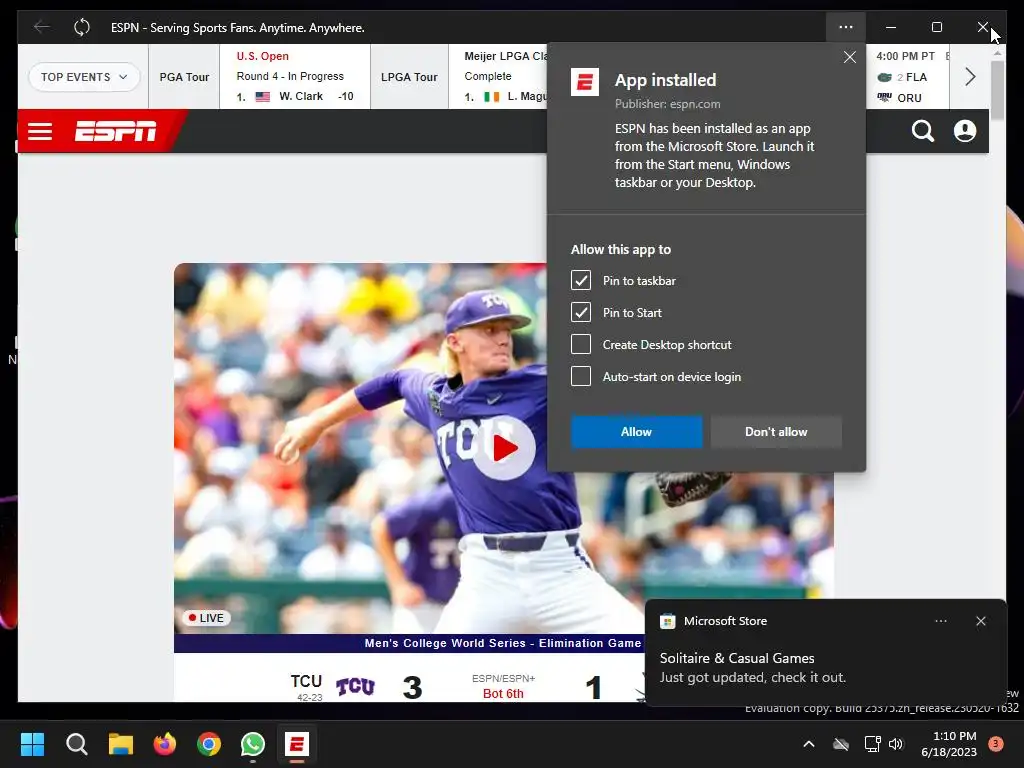Image resolution: width=1024 pixels, height=768 pixels.
Task: Open the Windows Start button
Action: [32, 744]
